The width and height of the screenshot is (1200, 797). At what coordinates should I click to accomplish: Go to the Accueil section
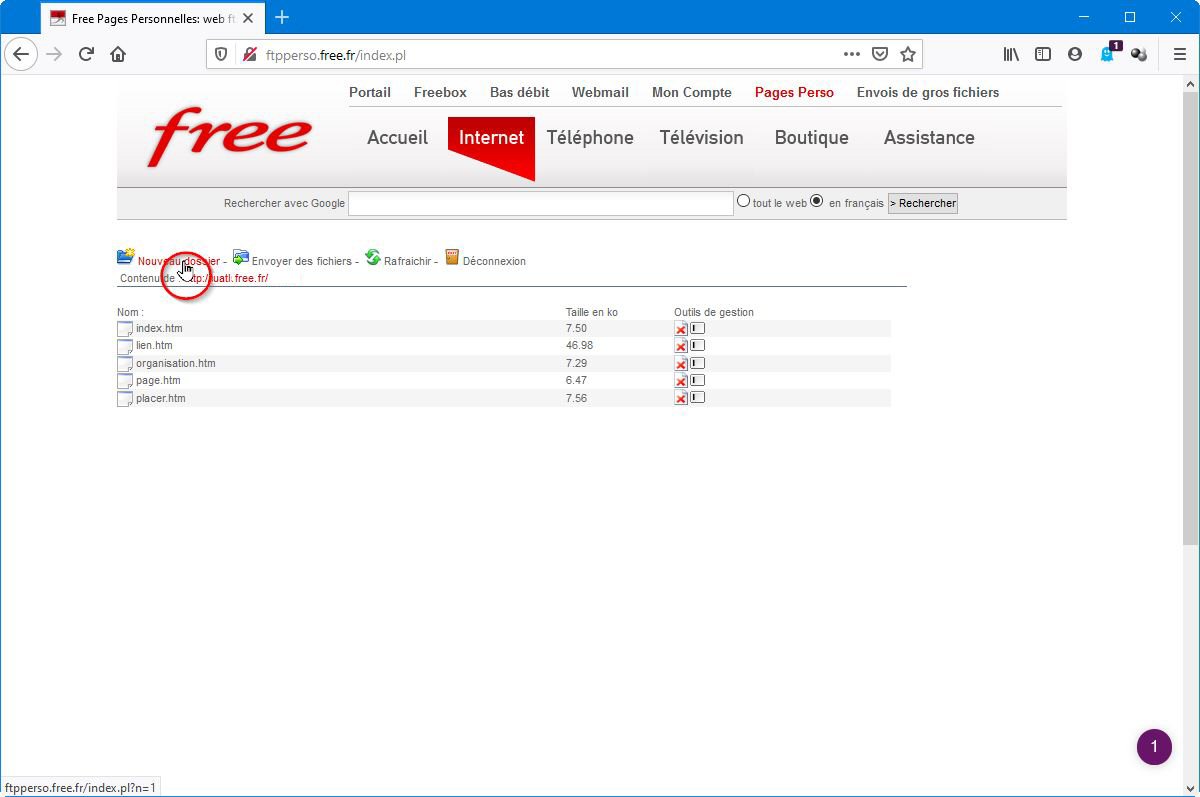pyautogui.click(x=397, y=138)
